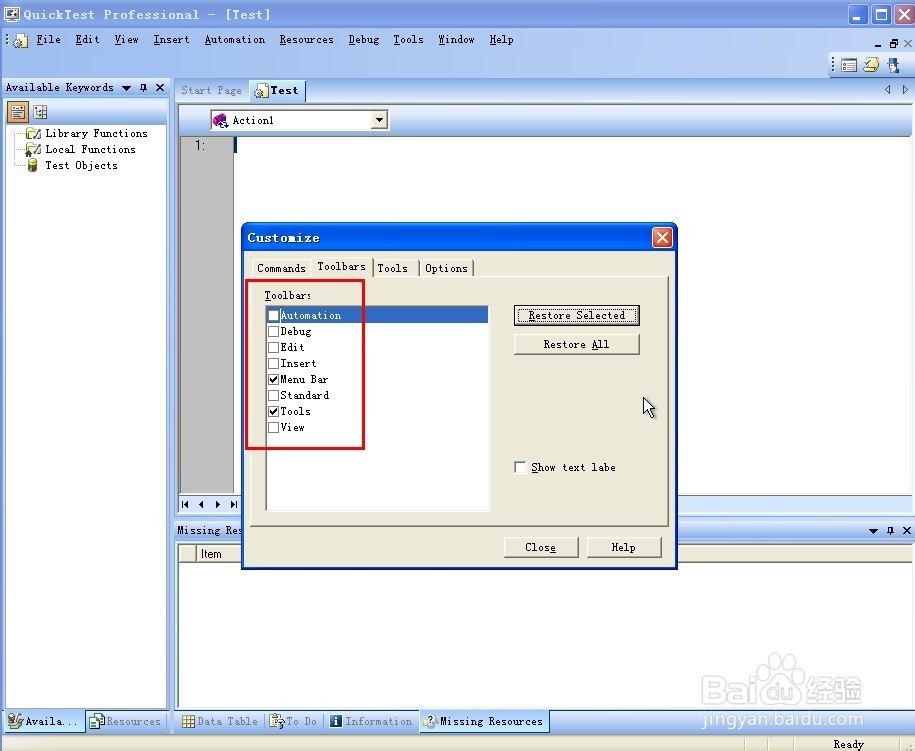Open the View menu

point(126,40)
